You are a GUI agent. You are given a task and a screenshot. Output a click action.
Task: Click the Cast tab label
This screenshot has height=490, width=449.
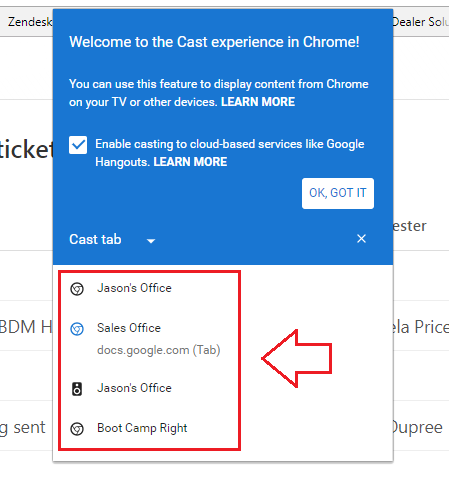click(x=95, y=239)
